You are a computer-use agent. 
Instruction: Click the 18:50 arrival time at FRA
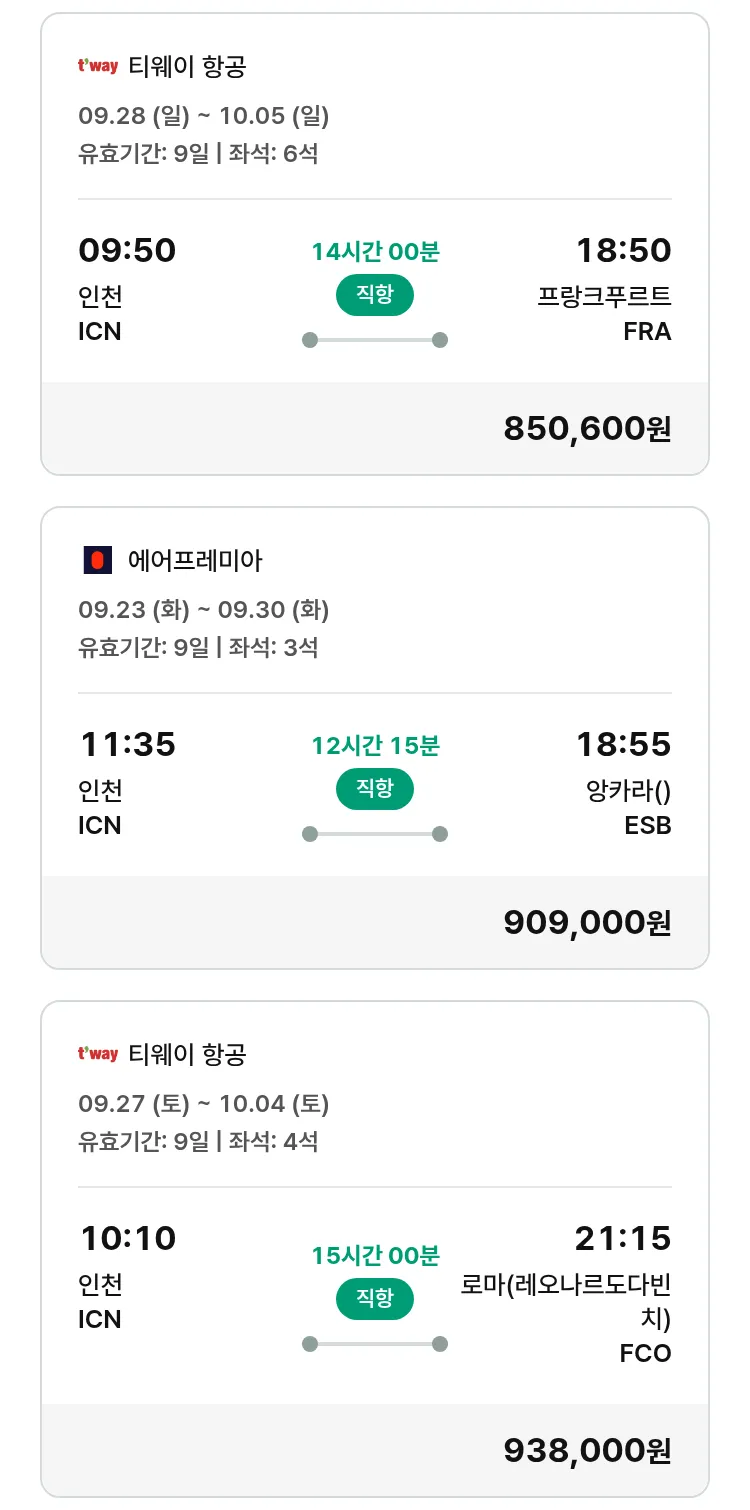pos(623,250)
